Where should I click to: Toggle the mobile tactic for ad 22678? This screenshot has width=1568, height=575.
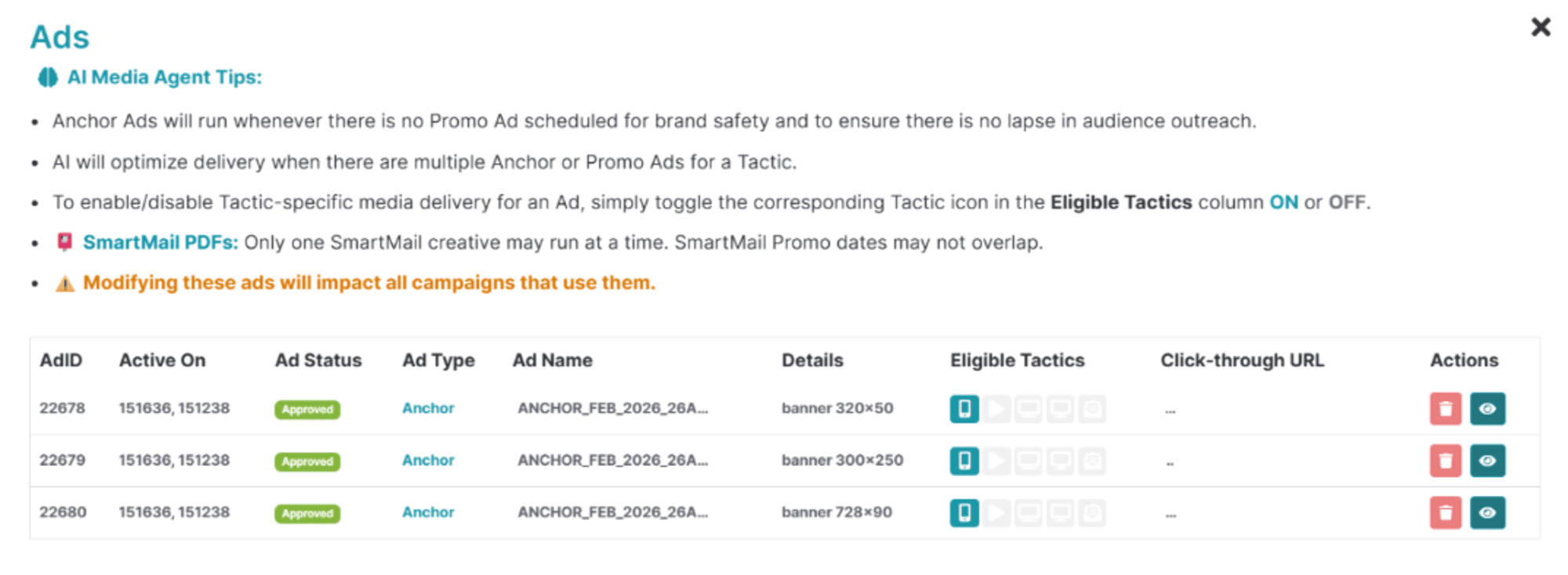pos(964,409)
